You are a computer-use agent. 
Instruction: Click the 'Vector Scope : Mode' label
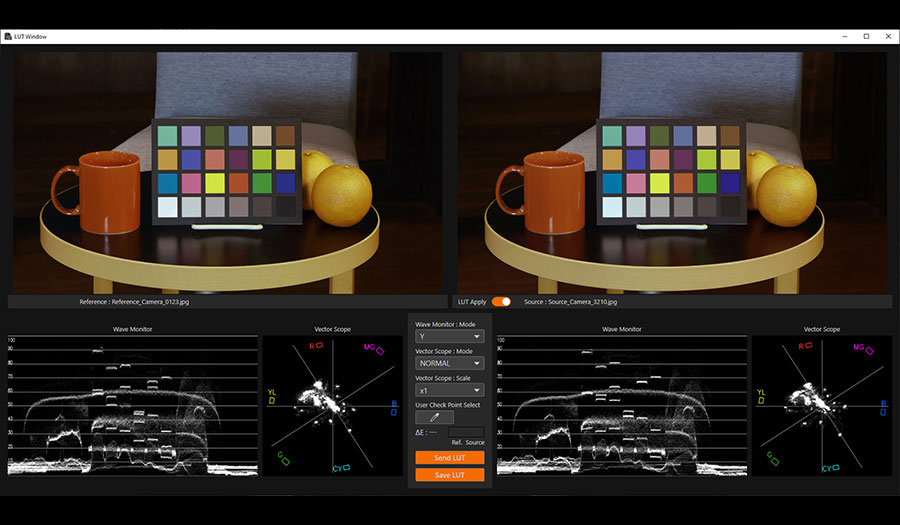pyautogui.click(x=444, y=351)
